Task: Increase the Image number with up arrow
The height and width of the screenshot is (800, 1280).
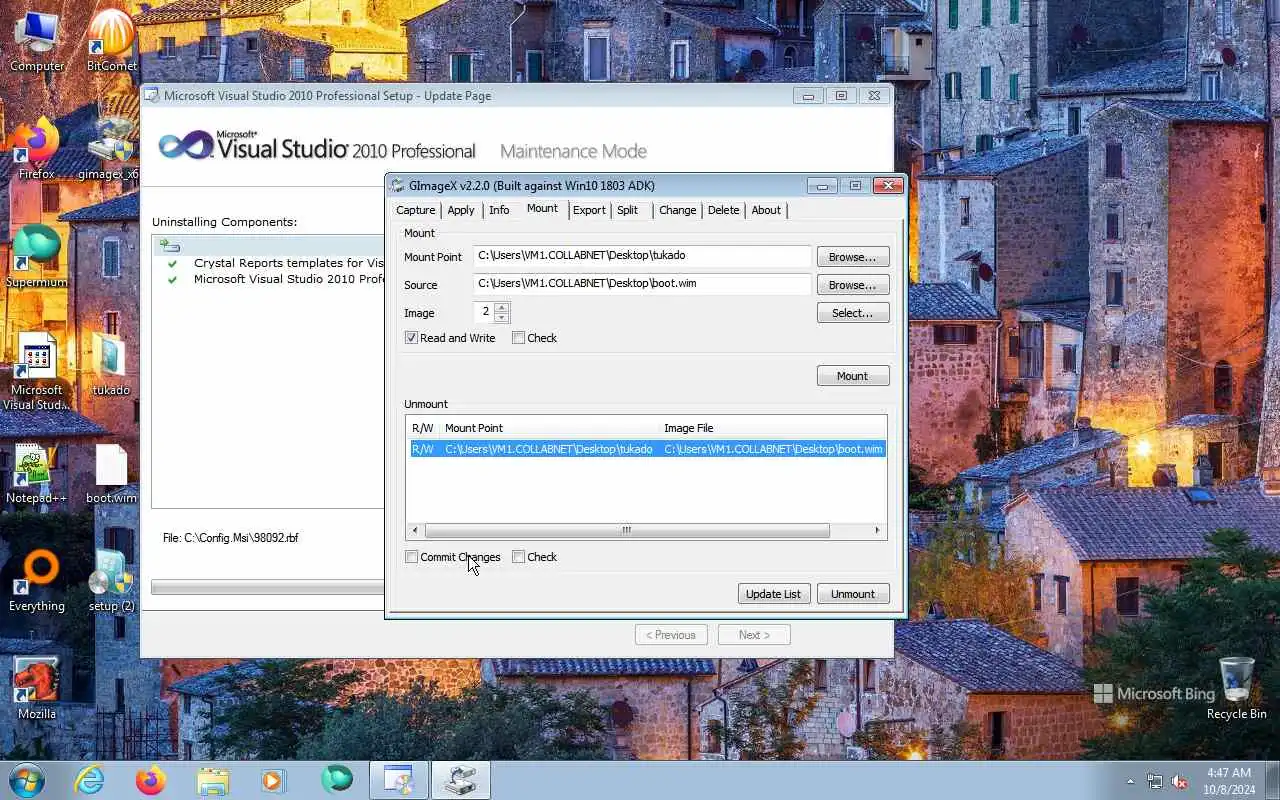Action: coord(502,307)
